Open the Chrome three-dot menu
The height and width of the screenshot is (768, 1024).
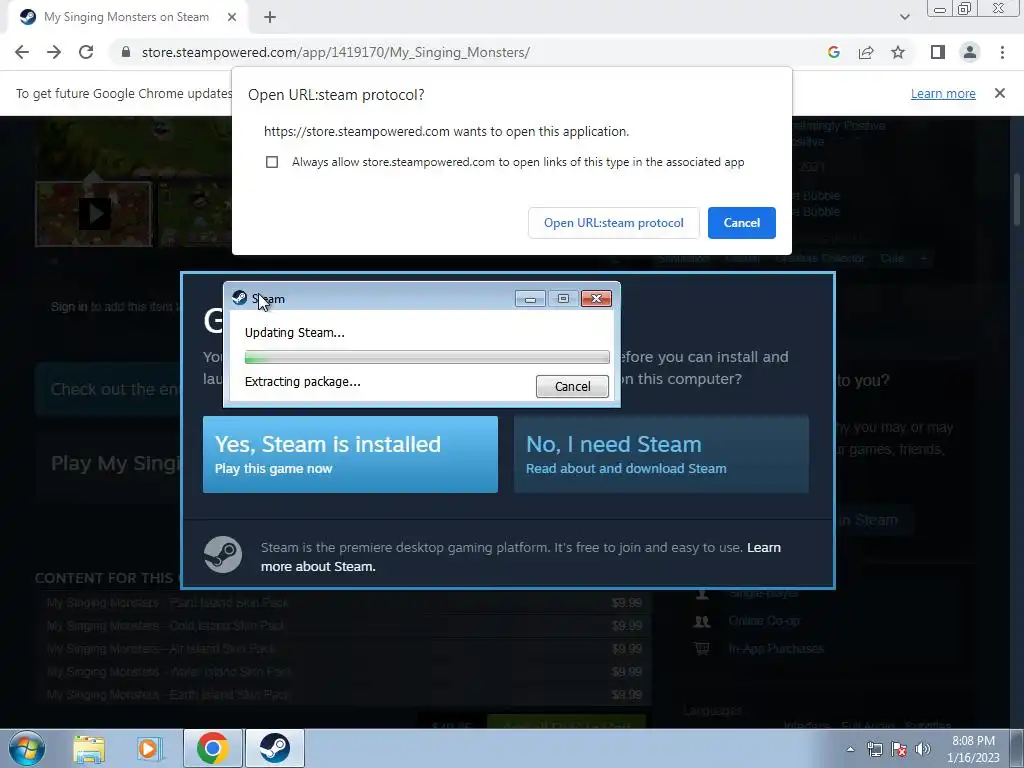[x=1002, y=52]
